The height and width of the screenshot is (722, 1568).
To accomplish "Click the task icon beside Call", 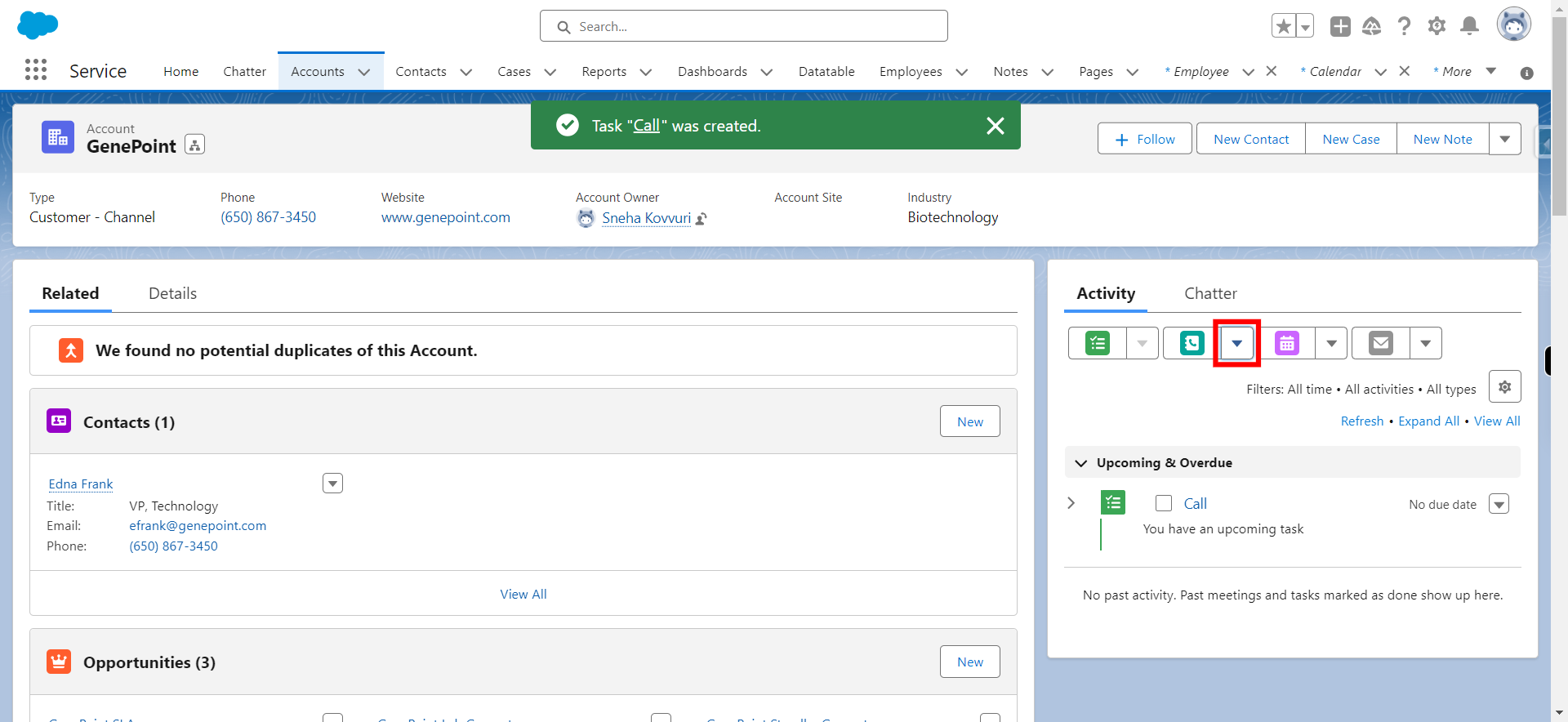I will click(1112, 502).
